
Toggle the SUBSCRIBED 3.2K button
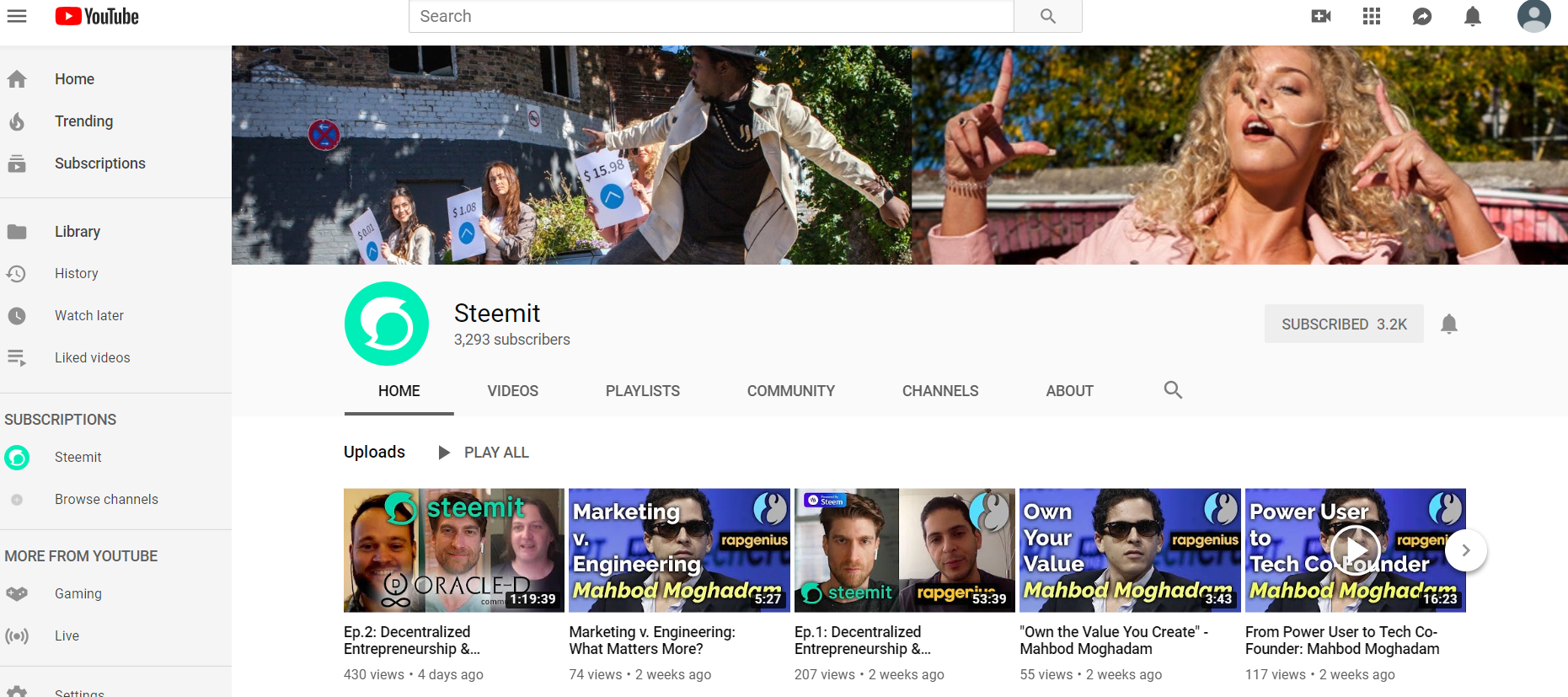click(1344, 324)
